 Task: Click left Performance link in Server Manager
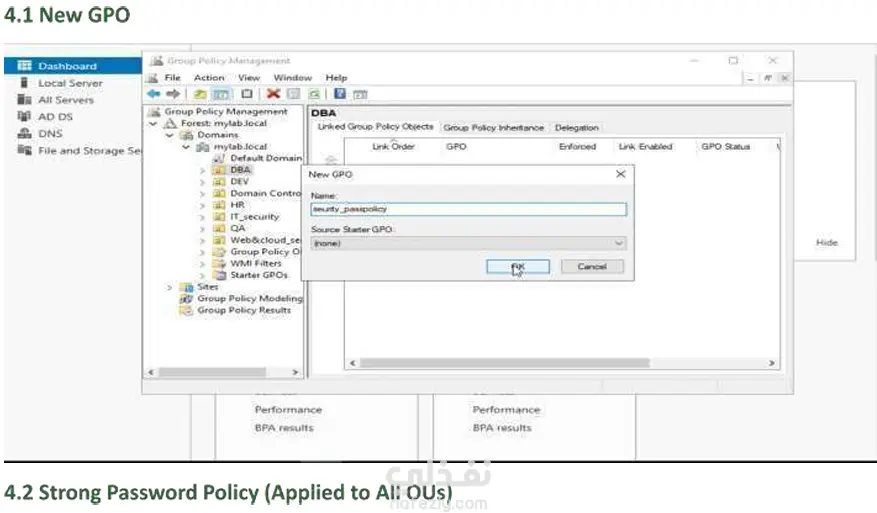click(x=288, y=410)
